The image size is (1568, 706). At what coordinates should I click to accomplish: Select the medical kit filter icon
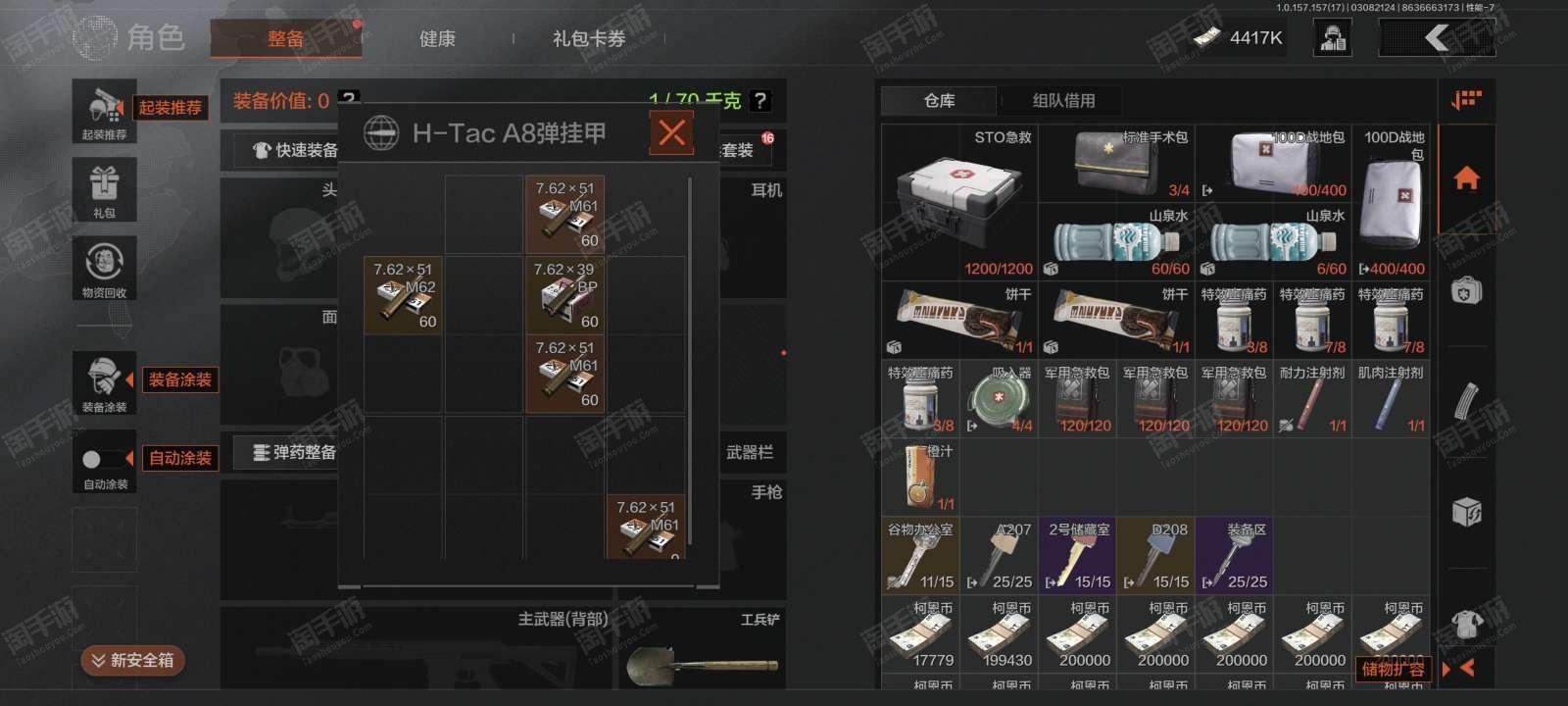pos(1466,291)
